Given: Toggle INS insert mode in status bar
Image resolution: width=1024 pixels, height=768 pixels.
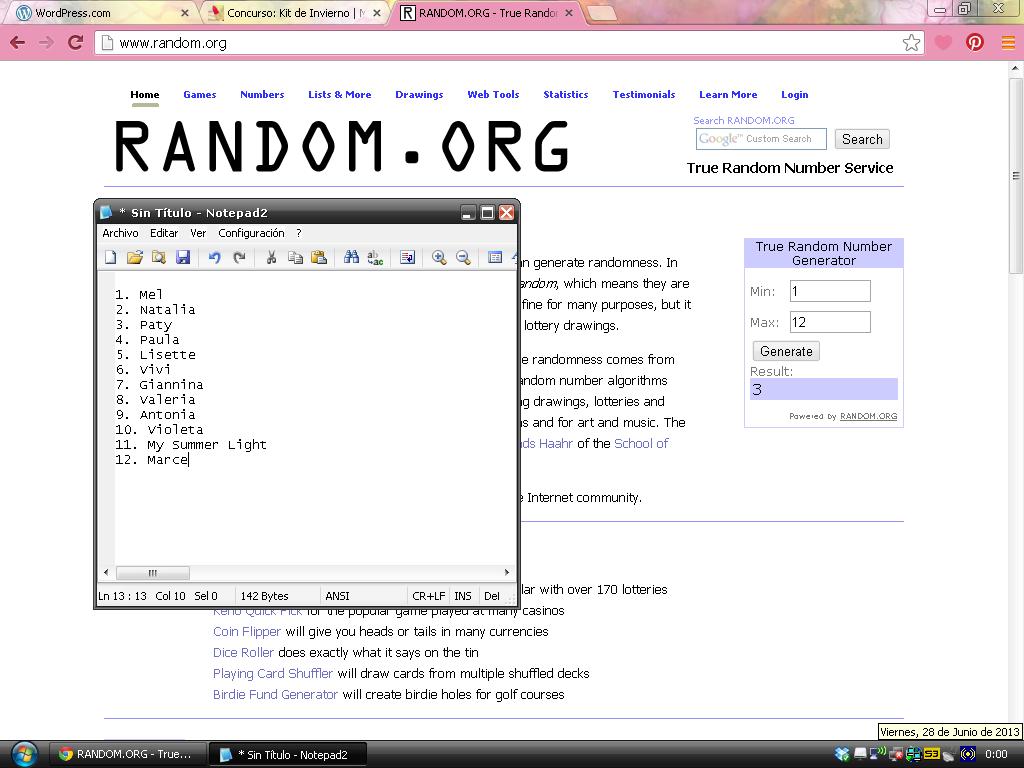Looking at the screenshot, I should [463, 596].
